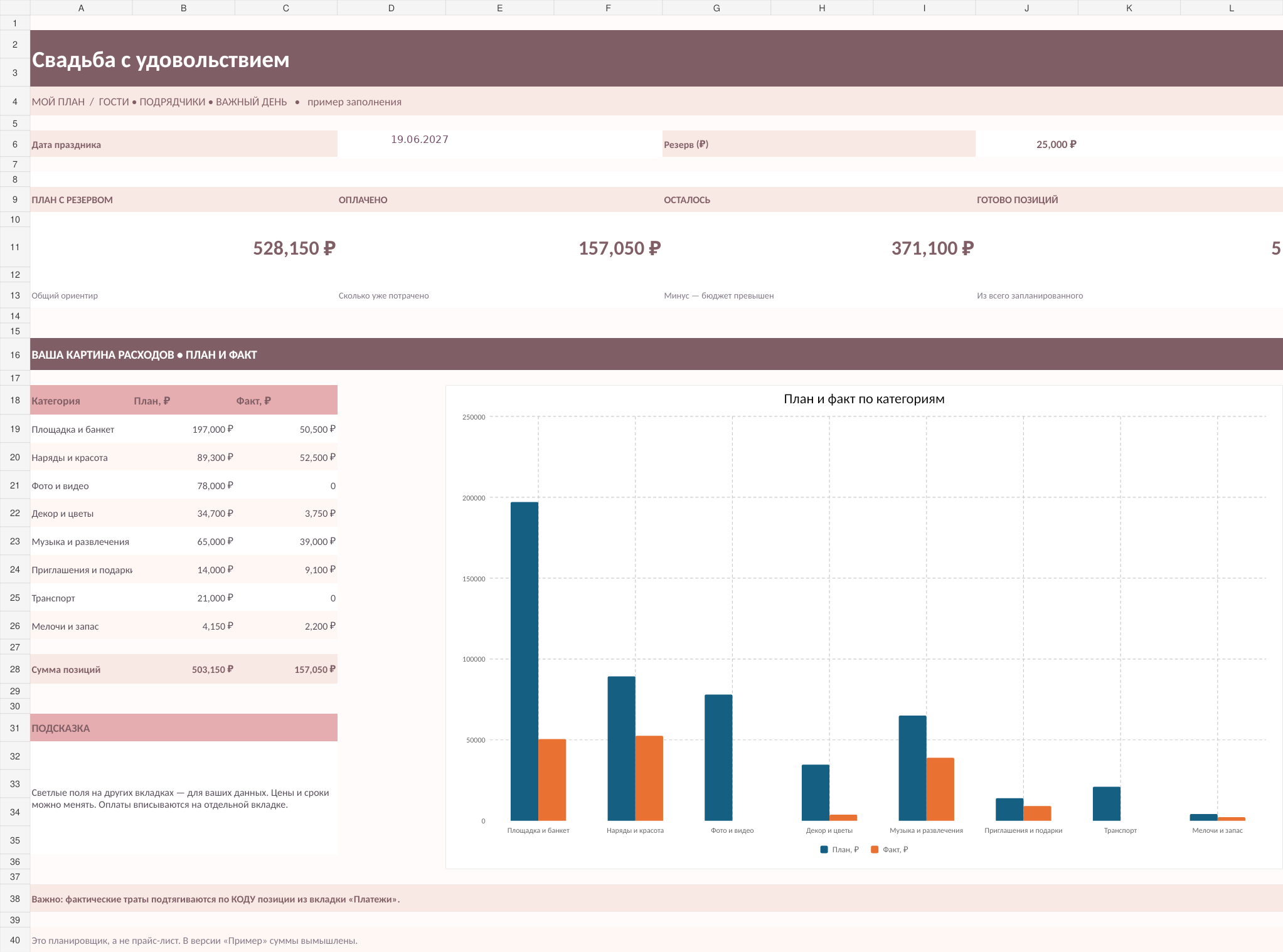Click the orange Факт legend marker
1283x952 pixels.
875,849
